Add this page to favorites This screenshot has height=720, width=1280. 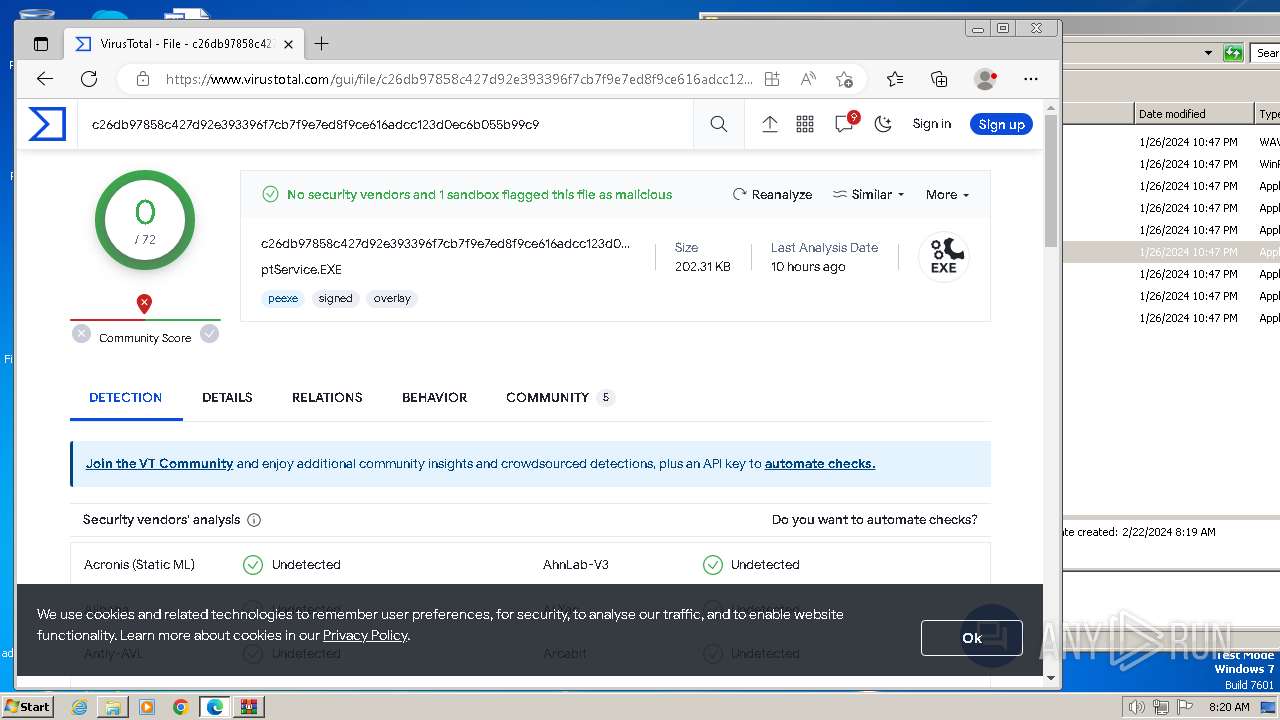click(844, 79)
